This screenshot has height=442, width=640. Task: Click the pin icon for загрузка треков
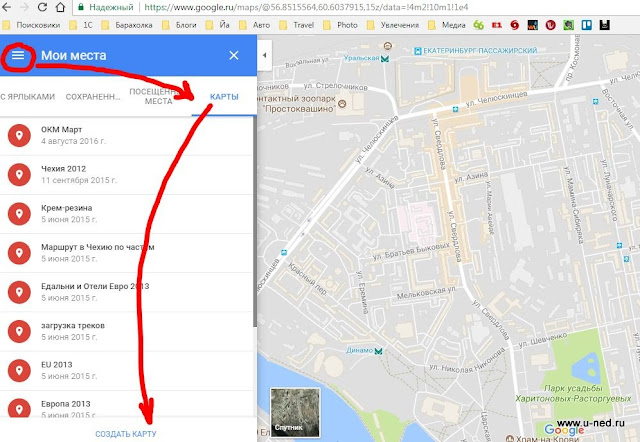[16, 331]
